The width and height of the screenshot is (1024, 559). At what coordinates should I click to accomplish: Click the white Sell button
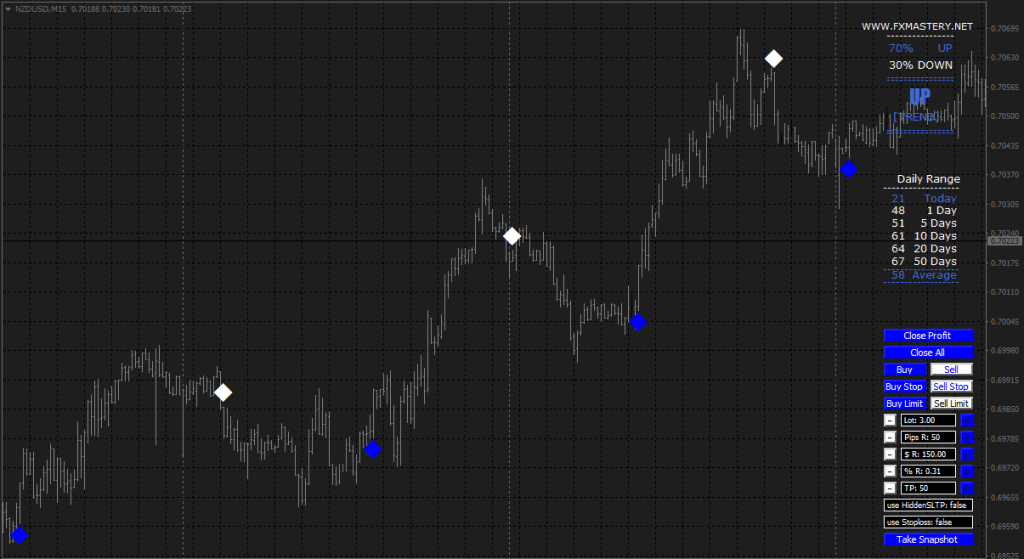click(952, 370)
